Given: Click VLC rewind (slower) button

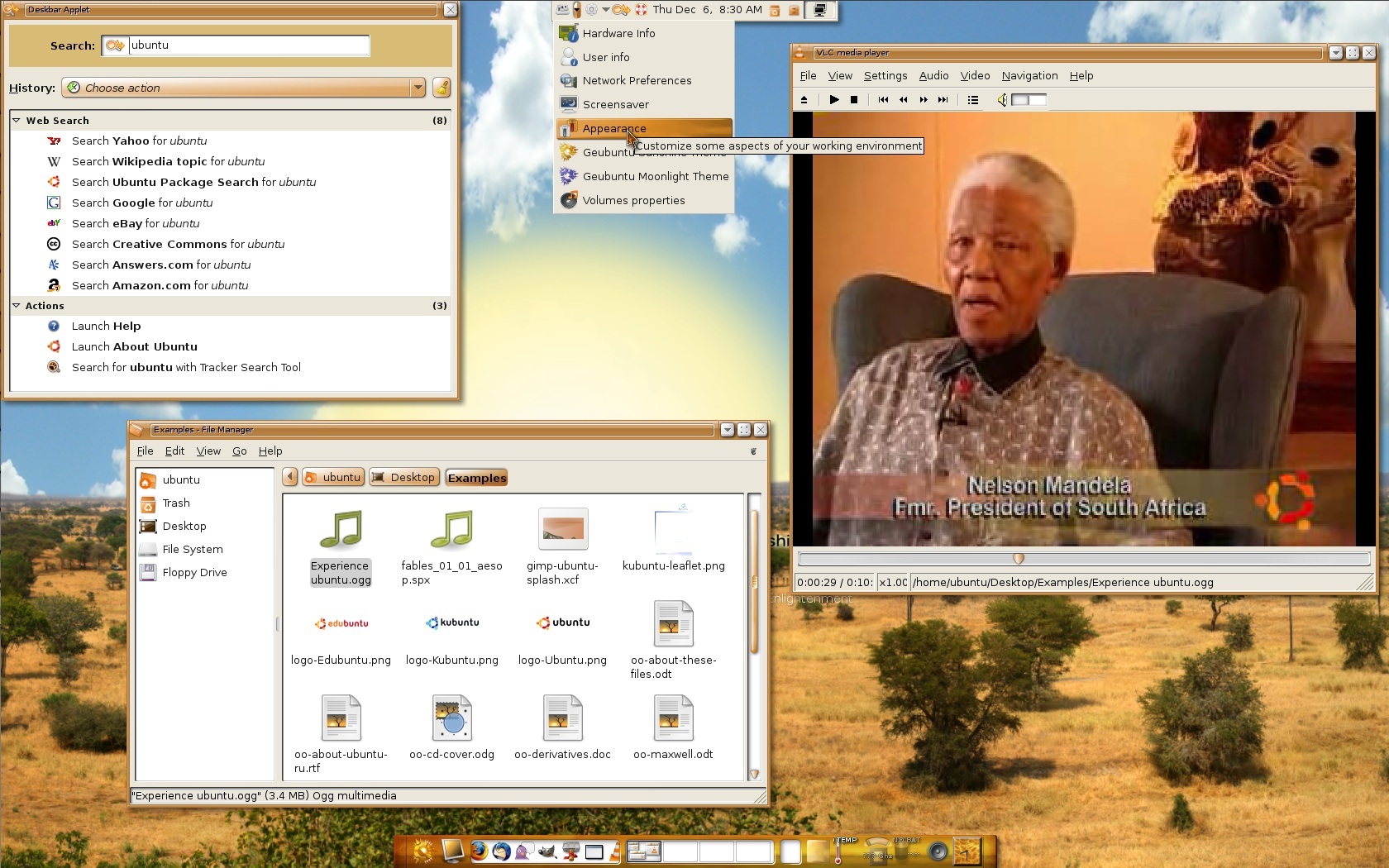Looking at the screenshot, I should click(903, 100).
